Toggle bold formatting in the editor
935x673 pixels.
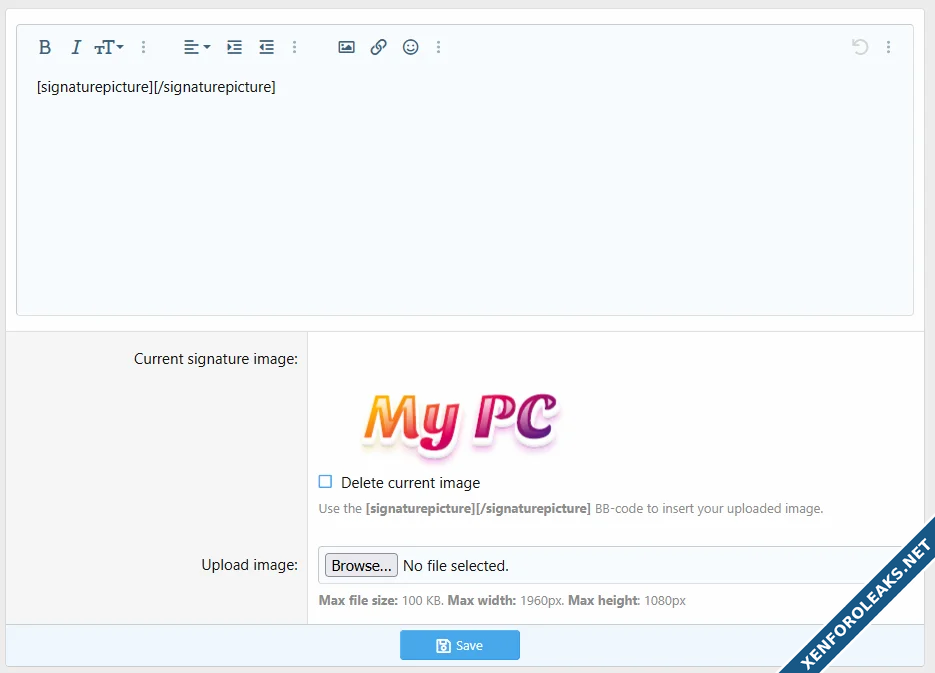coord(45,47)
